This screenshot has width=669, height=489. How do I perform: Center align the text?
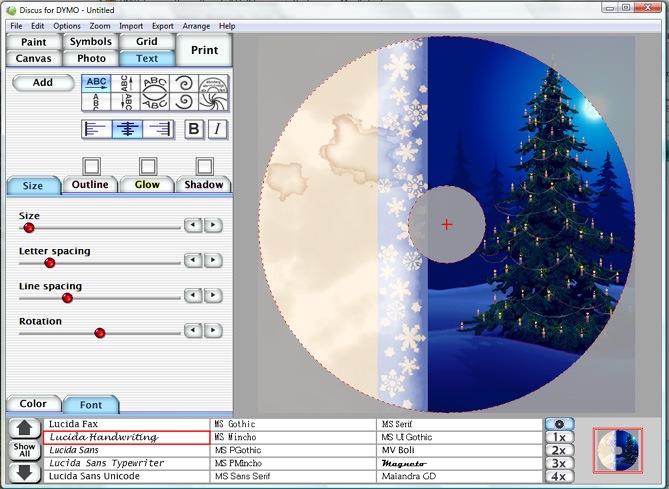pos(127,129)
